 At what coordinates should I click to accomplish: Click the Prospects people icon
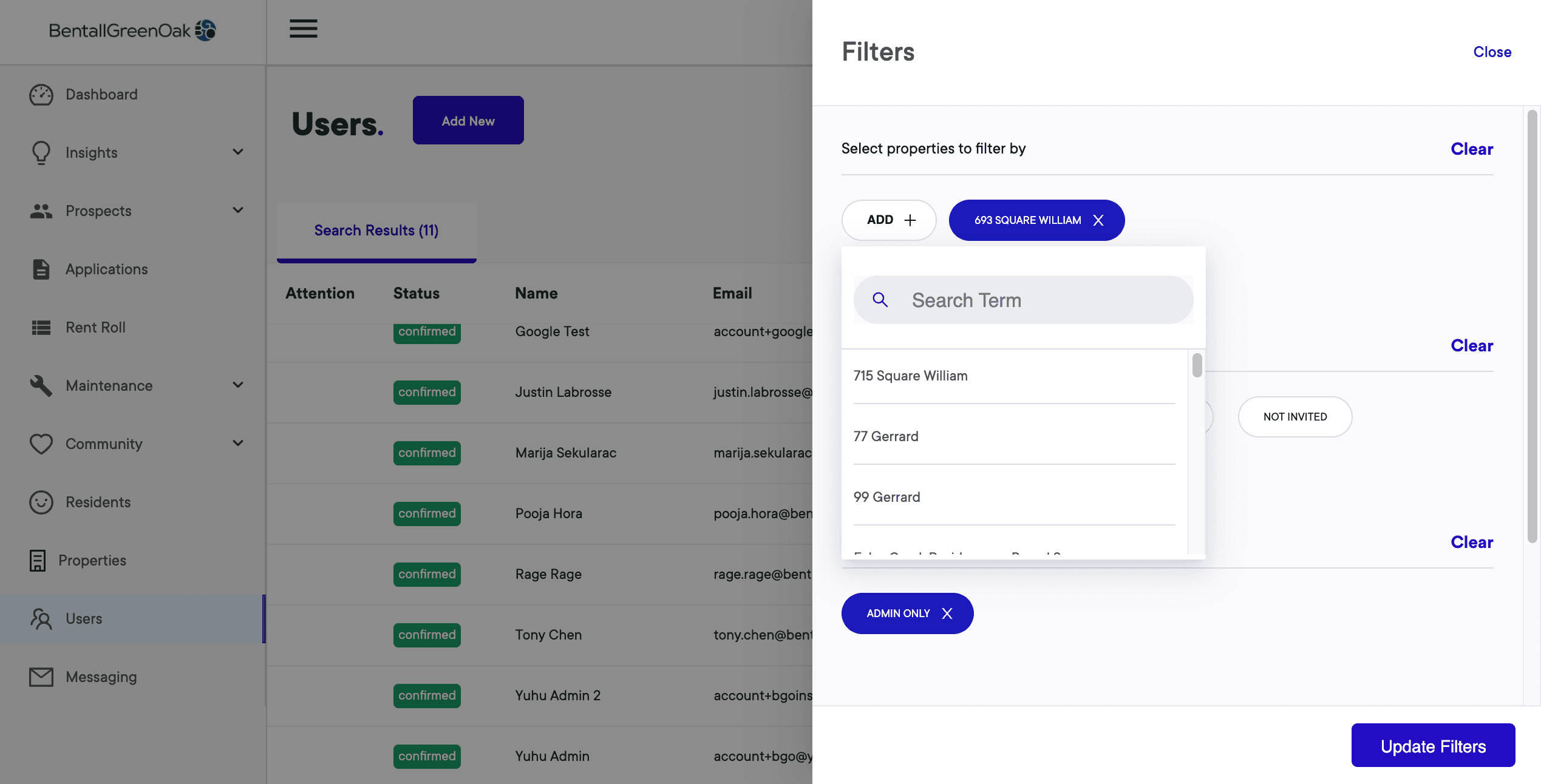click(x=41, y=211)
